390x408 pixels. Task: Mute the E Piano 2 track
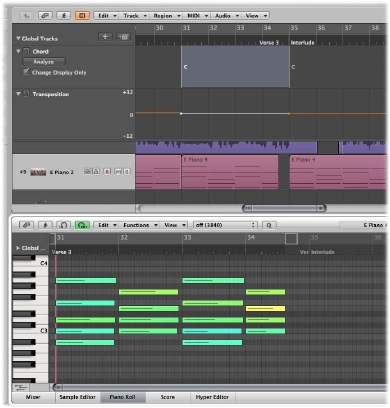118,172
